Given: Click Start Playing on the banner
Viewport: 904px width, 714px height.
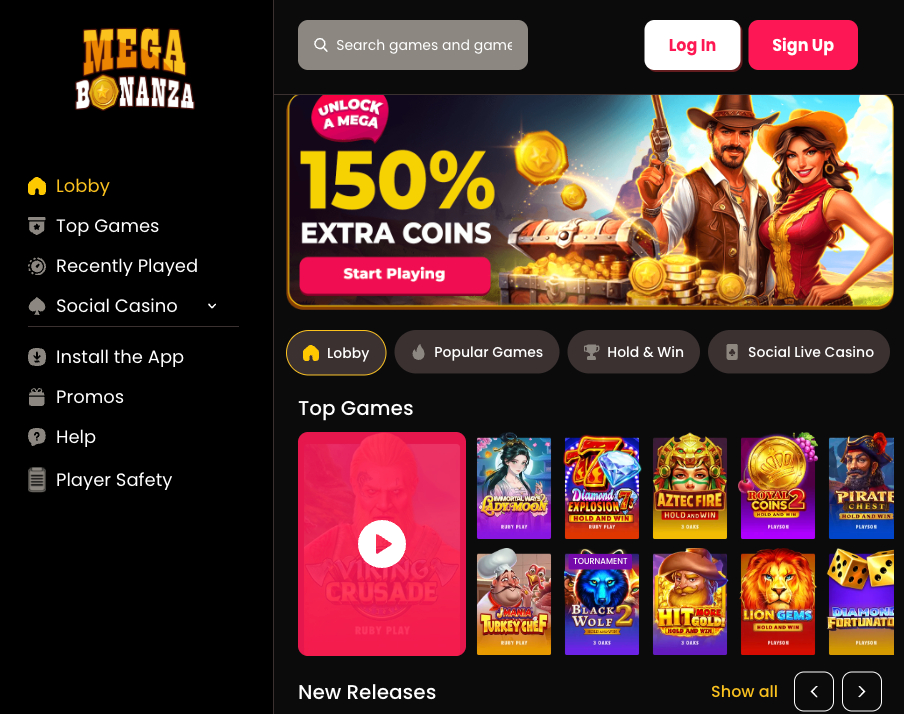Looking at the screenshot, I should (395, 275).
